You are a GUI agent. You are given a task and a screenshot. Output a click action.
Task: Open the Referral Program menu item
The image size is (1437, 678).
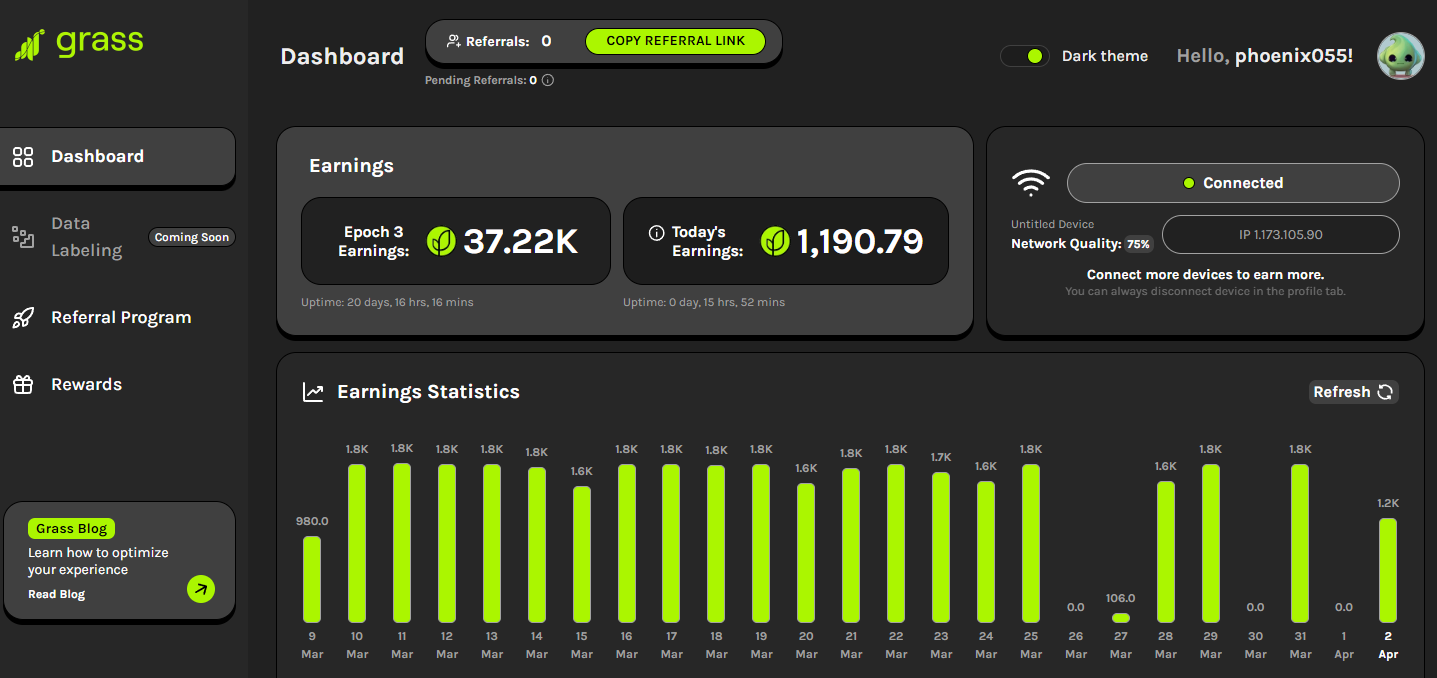118,318
